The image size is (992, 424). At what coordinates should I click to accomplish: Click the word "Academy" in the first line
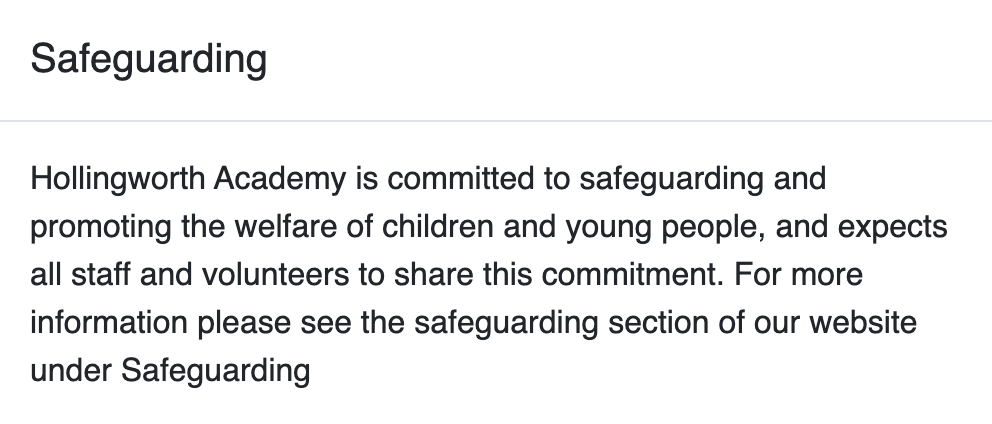coord(280,181)
